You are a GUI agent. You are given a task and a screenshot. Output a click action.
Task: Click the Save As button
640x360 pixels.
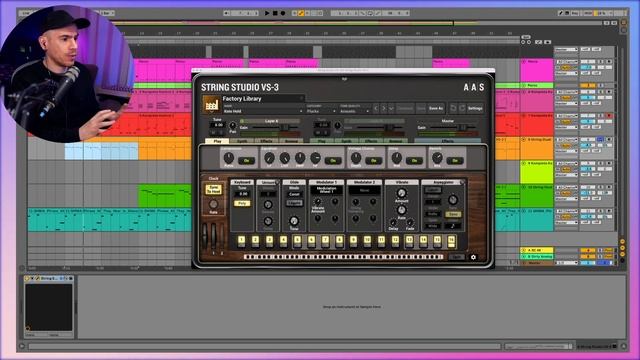(x=436, y=108)
